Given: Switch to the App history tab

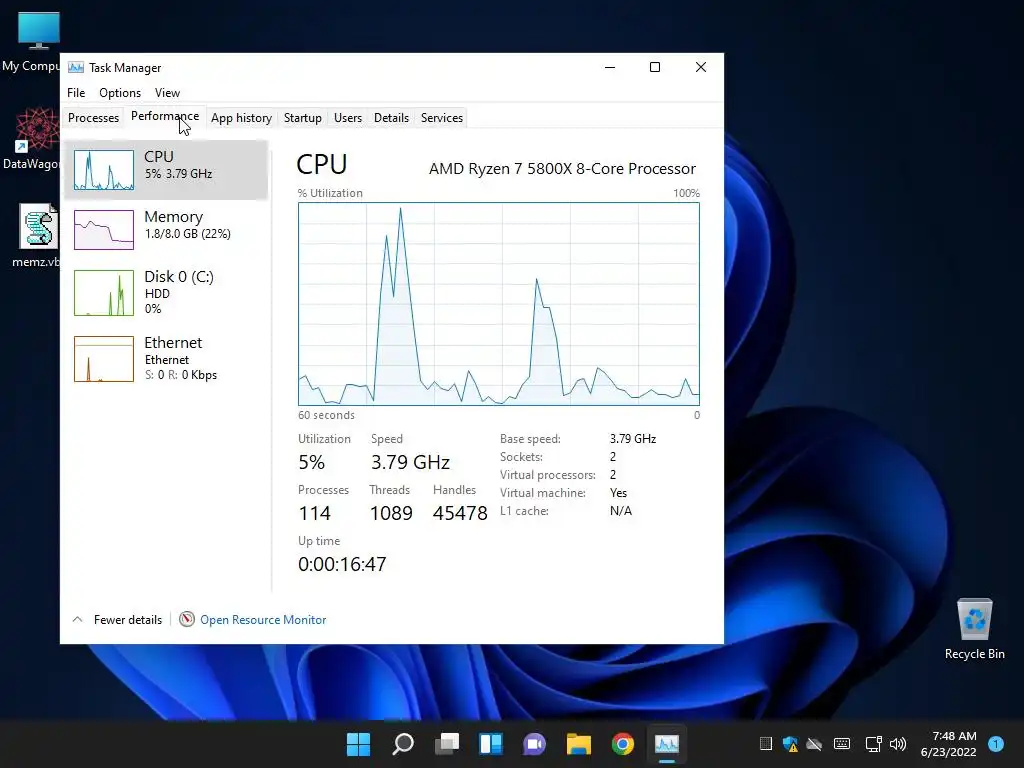Looking at the screenshot, I should [241, 118].
